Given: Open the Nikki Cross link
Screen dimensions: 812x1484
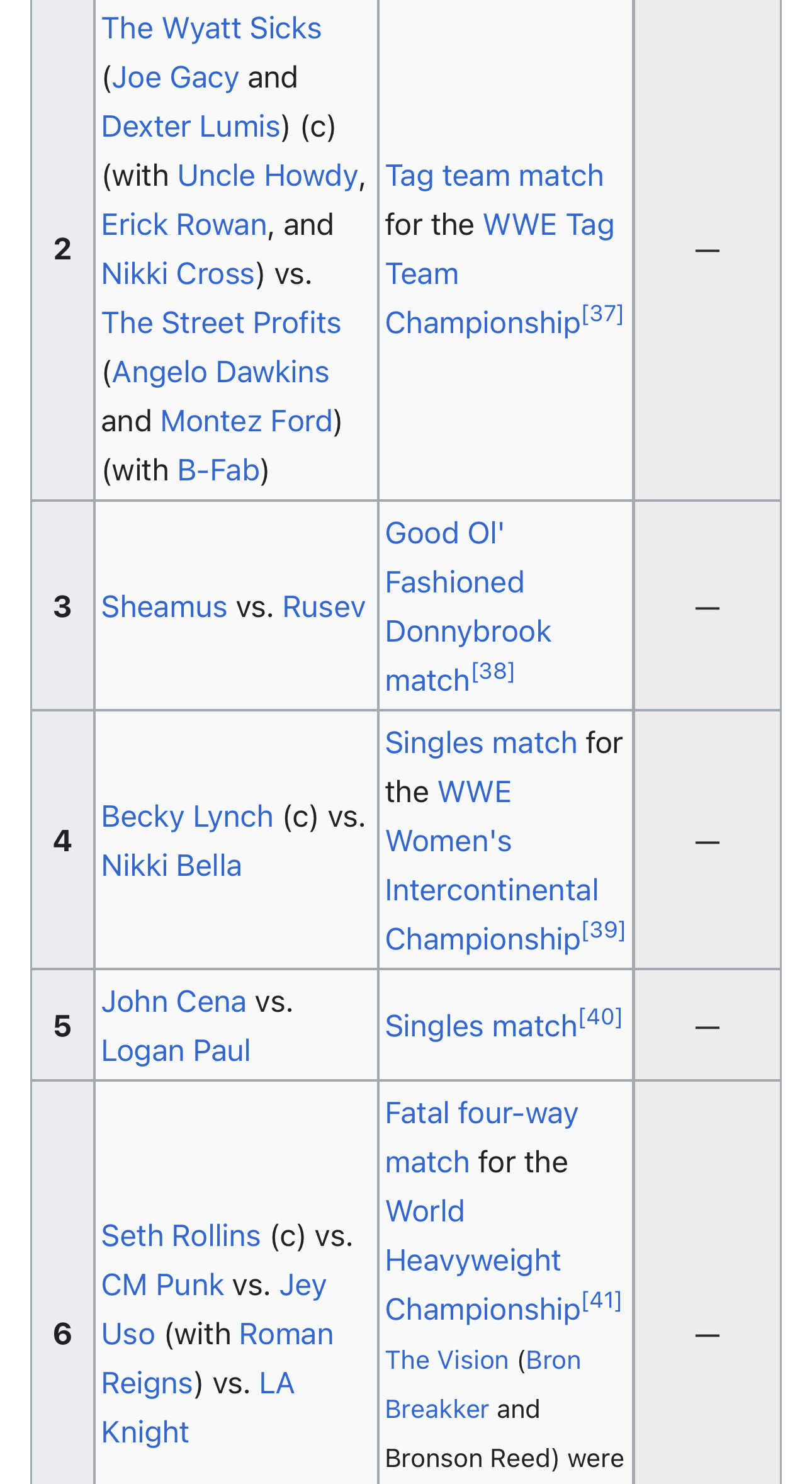Looking at the screenshot, I should 178,274.
